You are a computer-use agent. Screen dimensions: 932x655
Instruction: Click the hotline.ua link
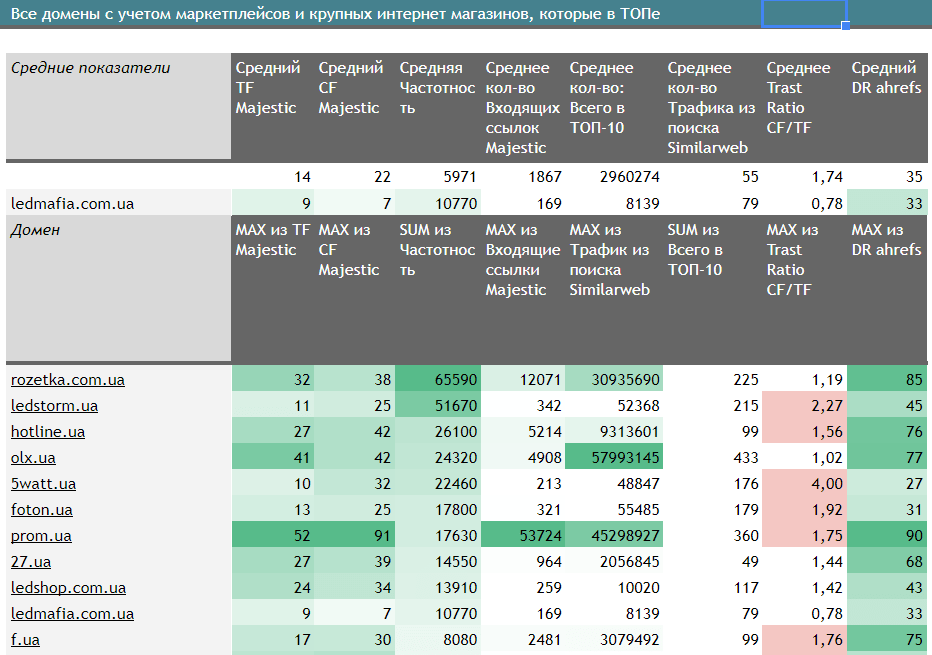click(x=48, y=432)
